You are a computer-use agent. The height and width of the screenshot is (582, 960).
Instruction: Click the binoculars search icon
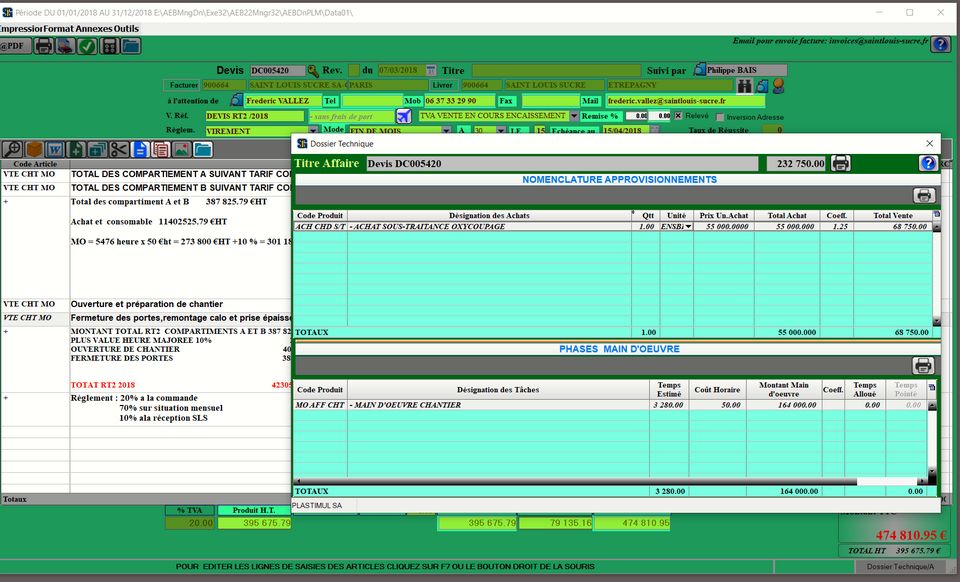(x=744, y=86)
